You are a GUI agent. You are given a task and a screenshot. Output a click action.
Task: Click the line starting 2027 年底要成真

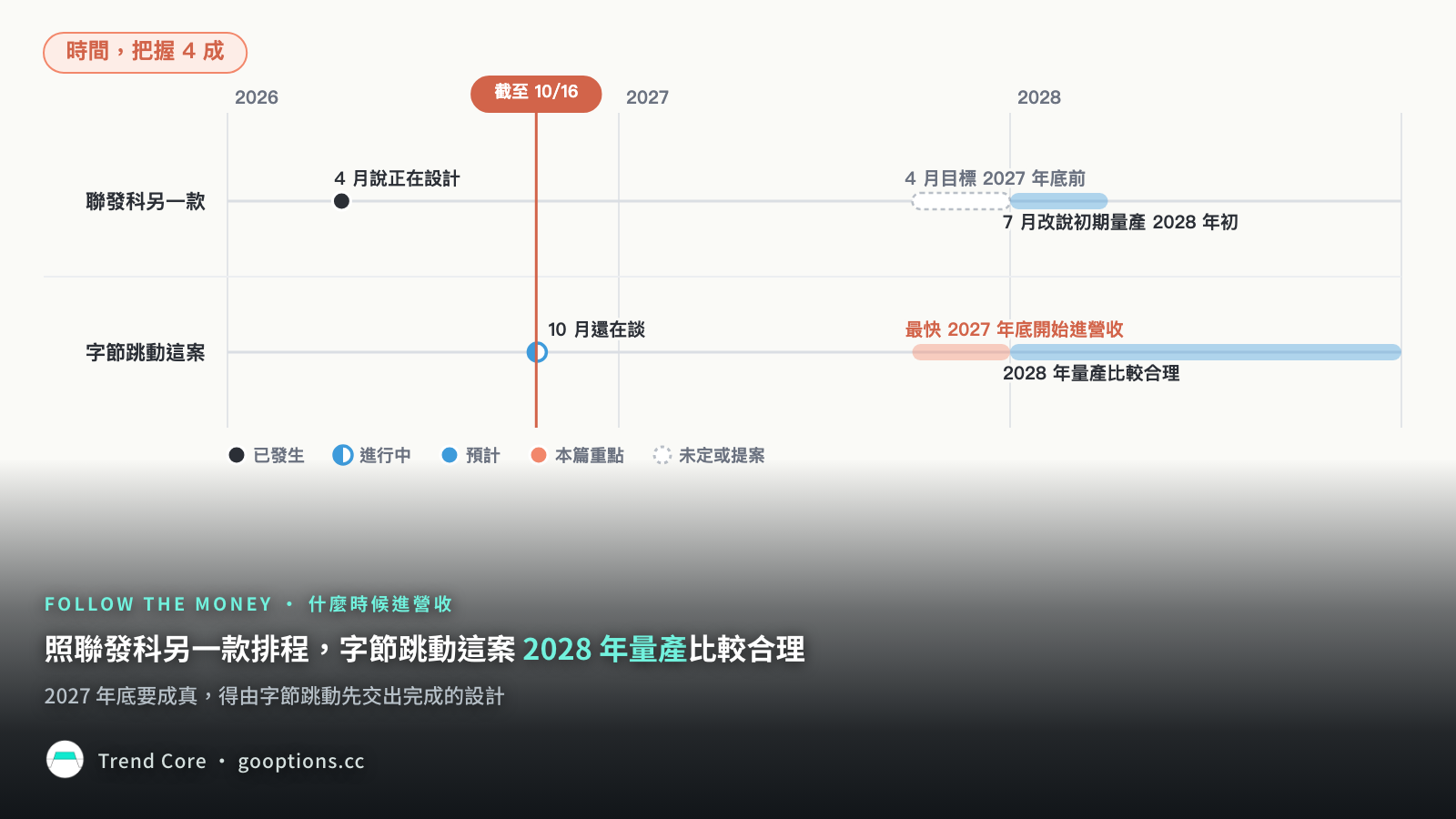(274, 696)
